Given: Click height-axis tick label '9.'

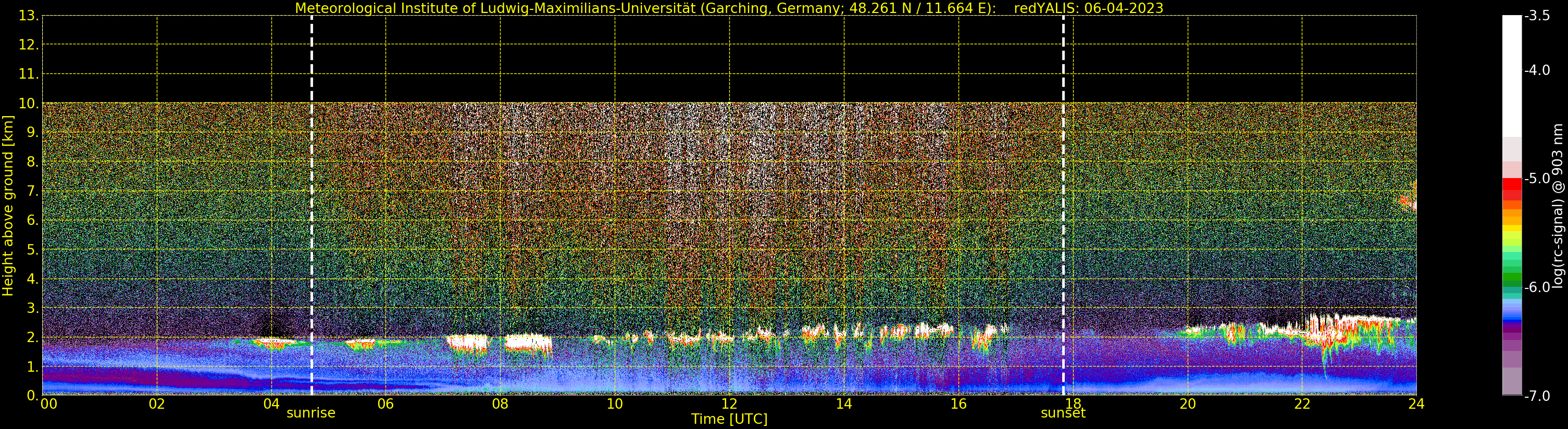Looking at the screenshot, I should 32,133.
